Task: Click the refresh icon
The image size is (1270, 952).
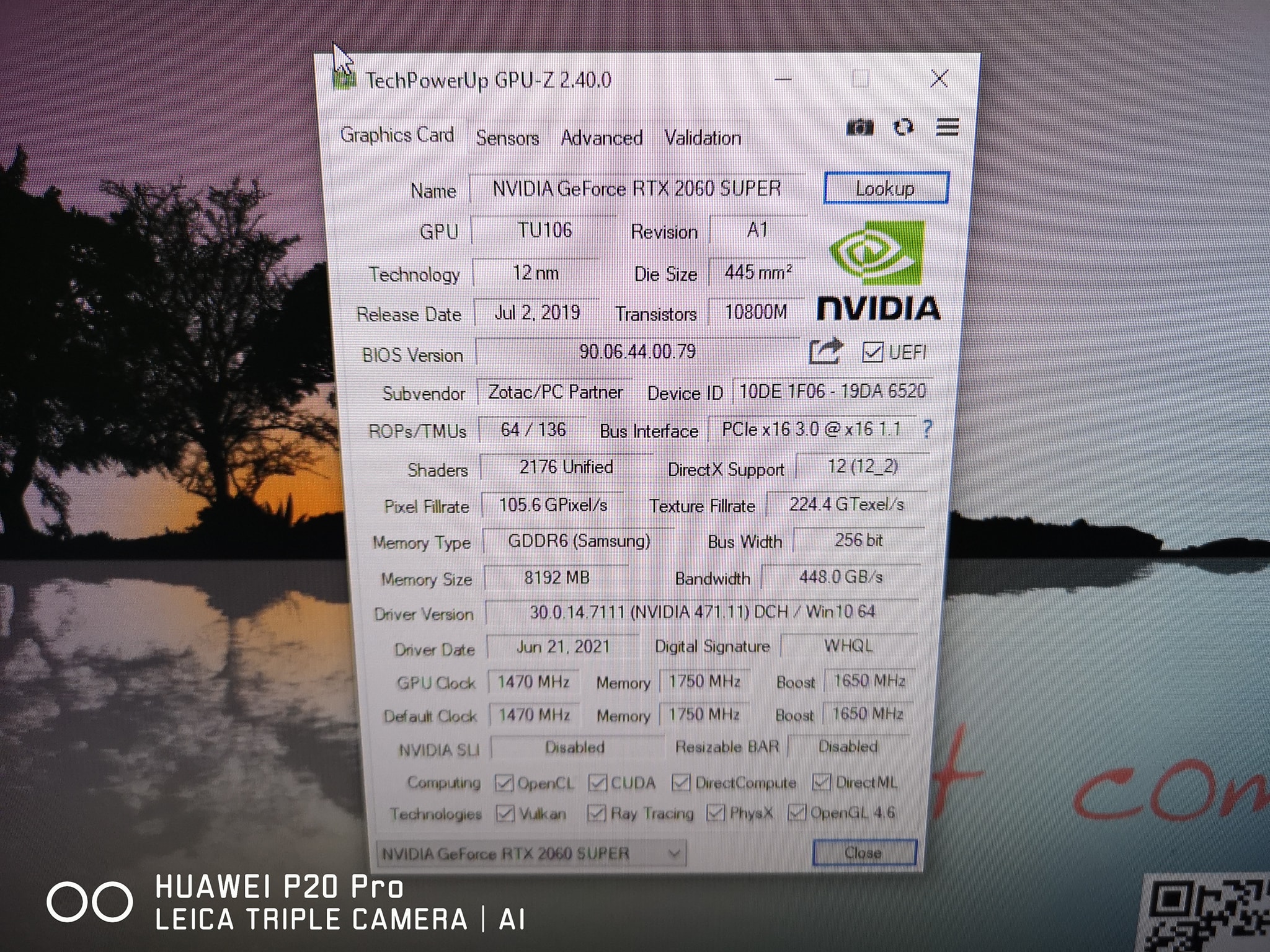Action: (903, 128)
